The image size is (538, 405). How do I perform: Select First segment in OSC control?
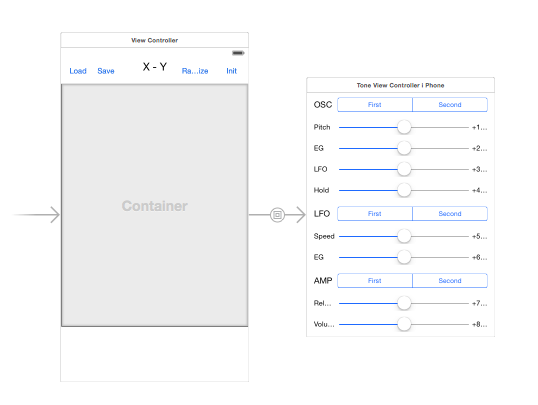375,105
